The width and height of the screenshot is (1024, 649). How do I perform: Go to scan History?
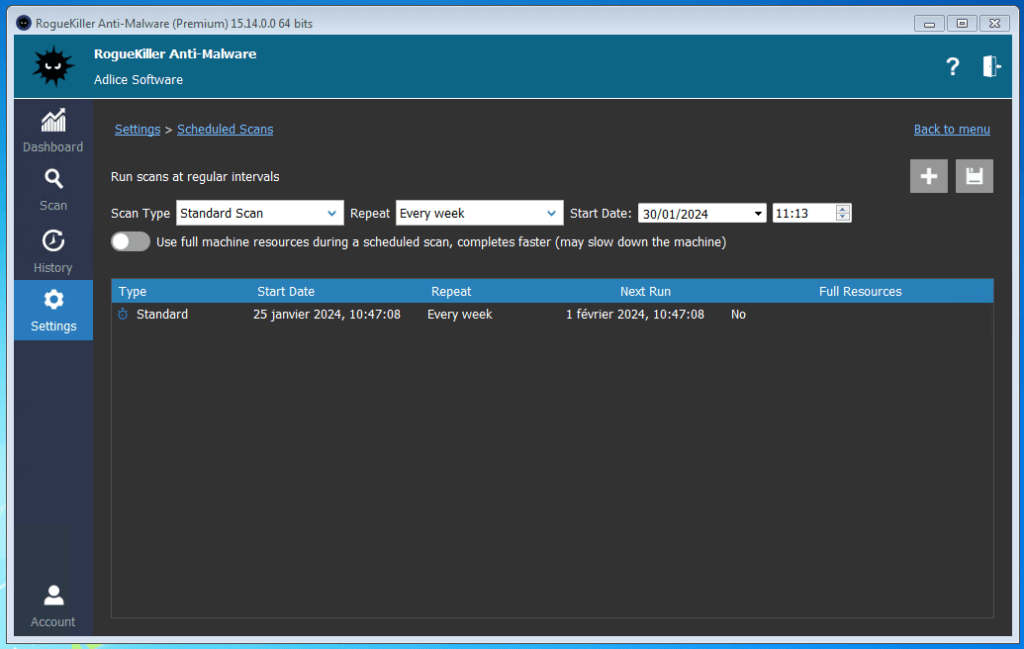tap(53, 251)
